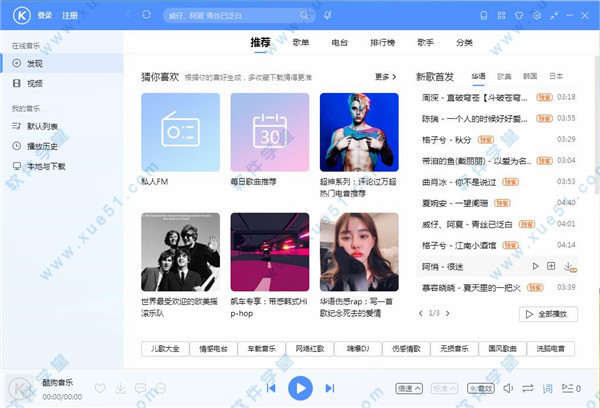Download current song from player bar
The height and width of the screenshot is (408, 600).
pos(121,388)
